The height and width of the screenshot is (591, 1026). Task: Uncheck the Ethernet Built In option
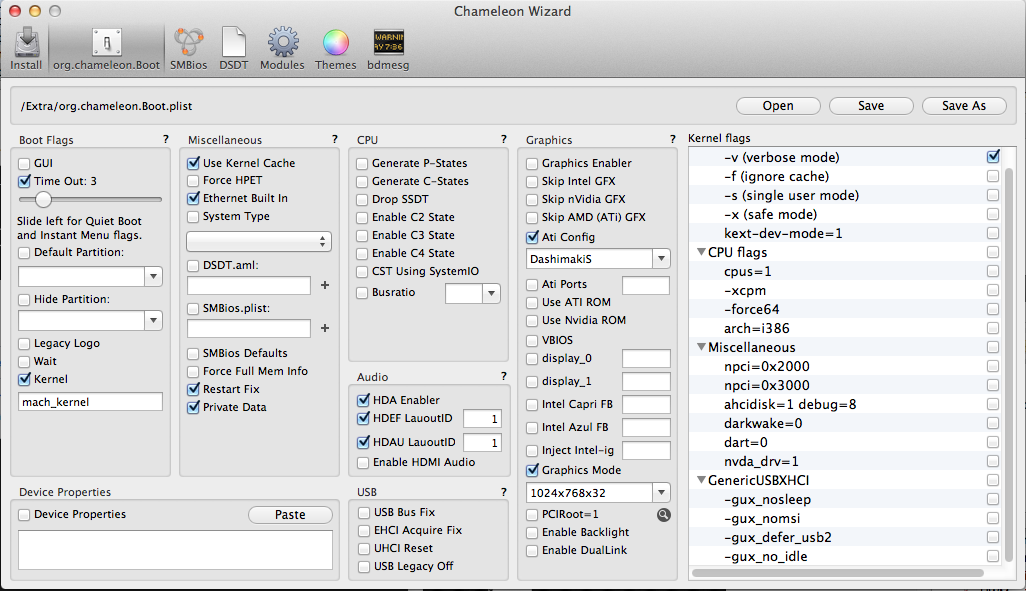point(193,198)
